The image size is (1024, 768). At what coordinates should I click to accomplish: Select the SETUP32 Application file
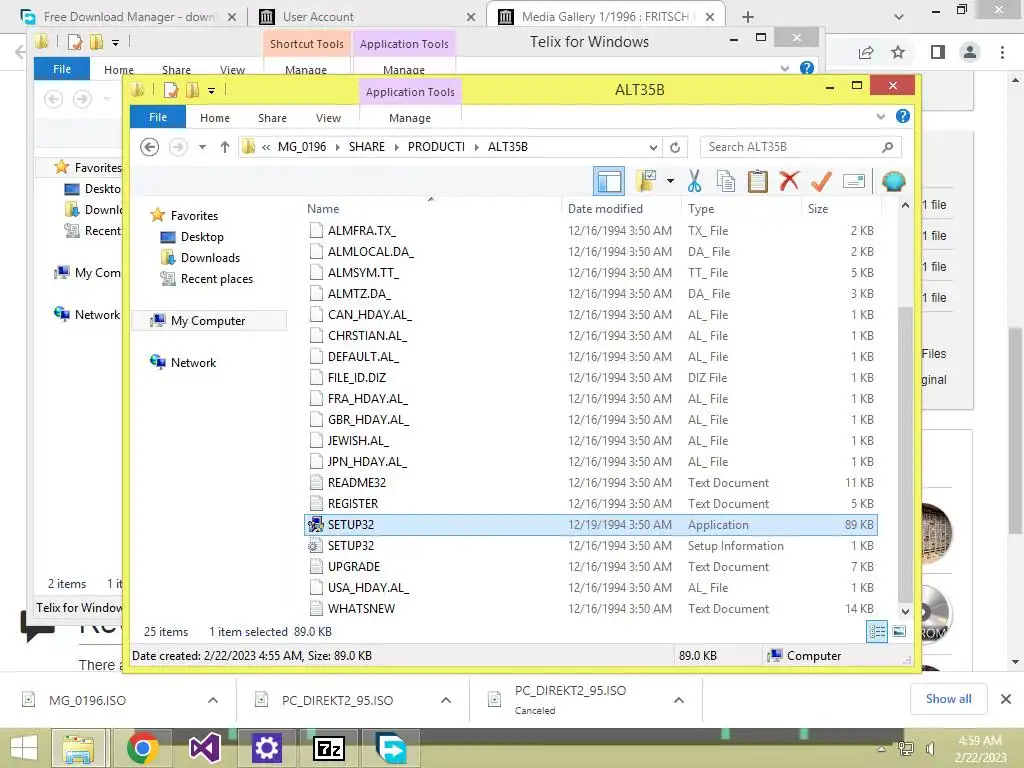tap(590, 524)
